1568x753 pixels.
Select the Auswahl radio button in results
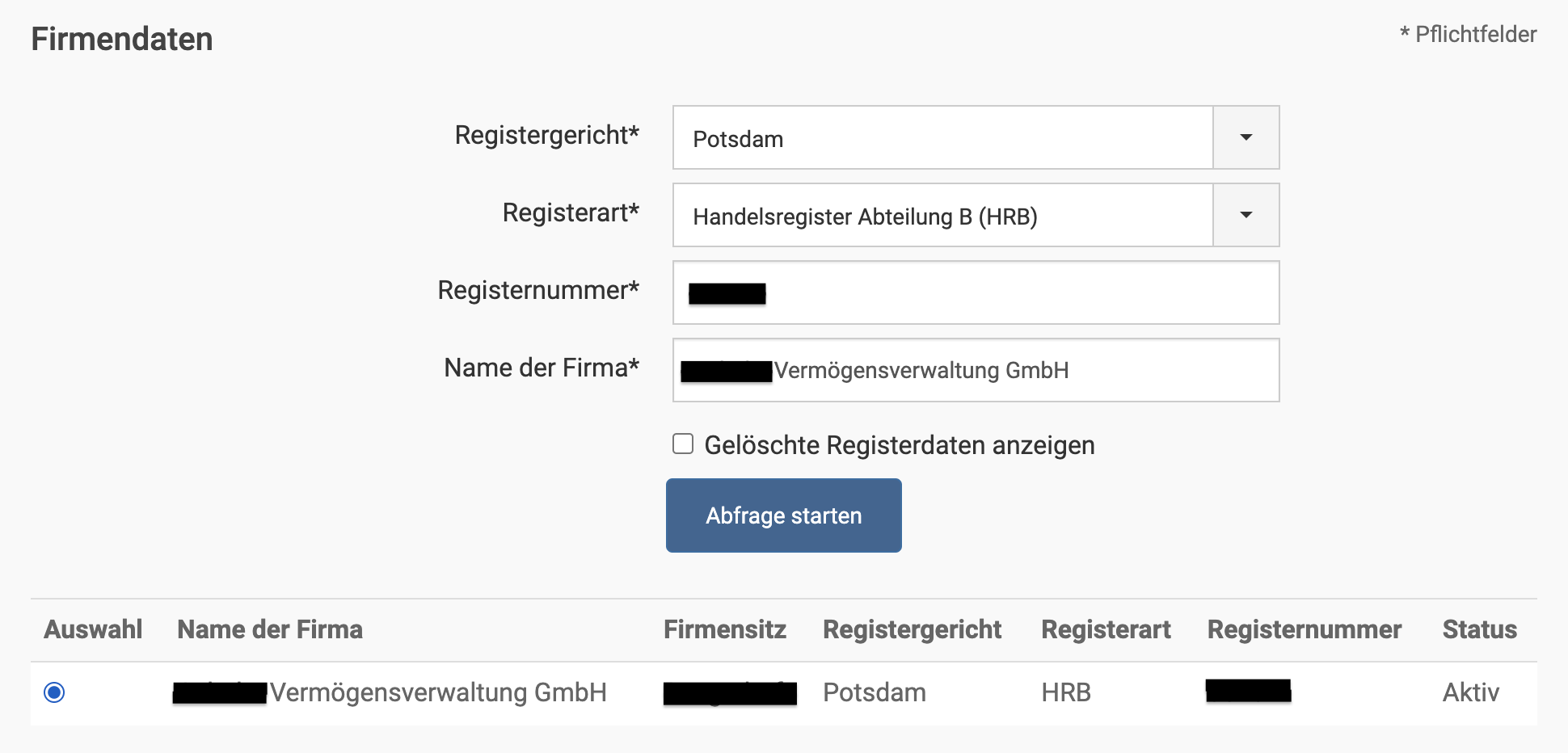[x=54, y=692]
